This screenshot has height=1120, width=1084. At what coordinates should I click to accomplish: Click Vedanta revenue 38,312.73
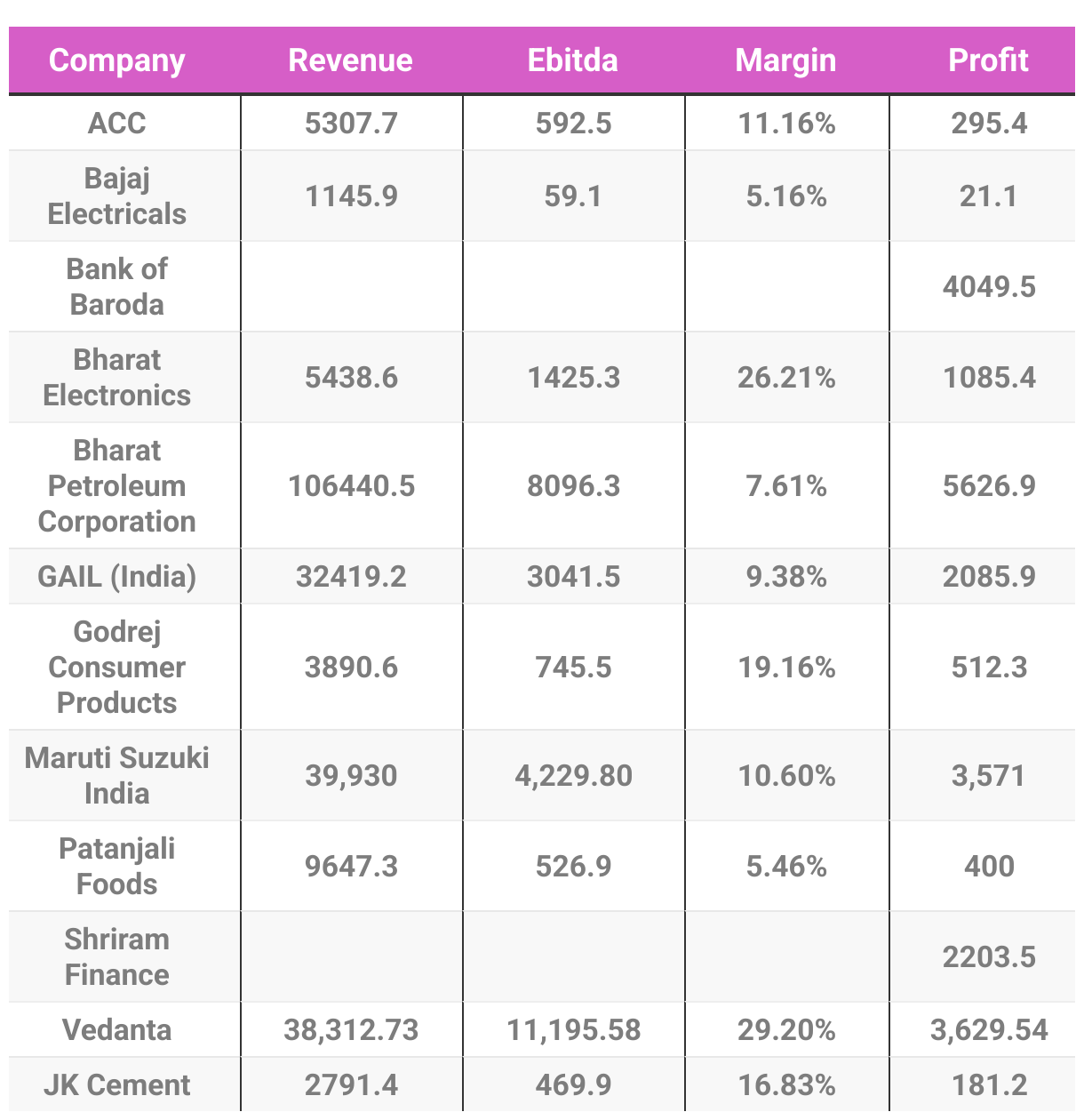[351, 1030]
